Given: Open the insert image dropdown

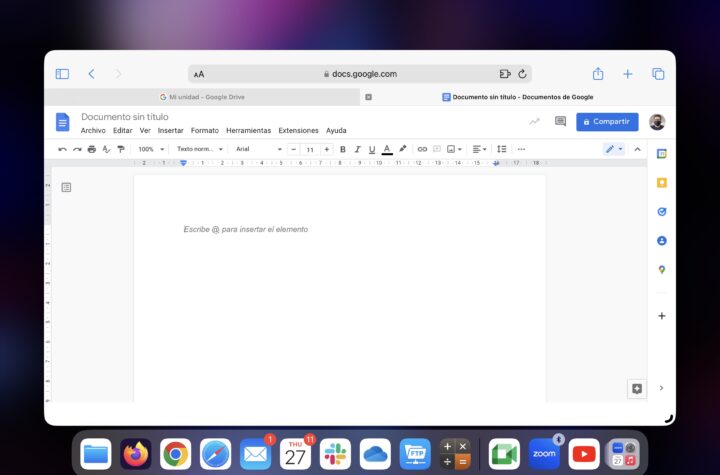Looking at the screenshot, I should pyautogui.click(x=454, y=149).
